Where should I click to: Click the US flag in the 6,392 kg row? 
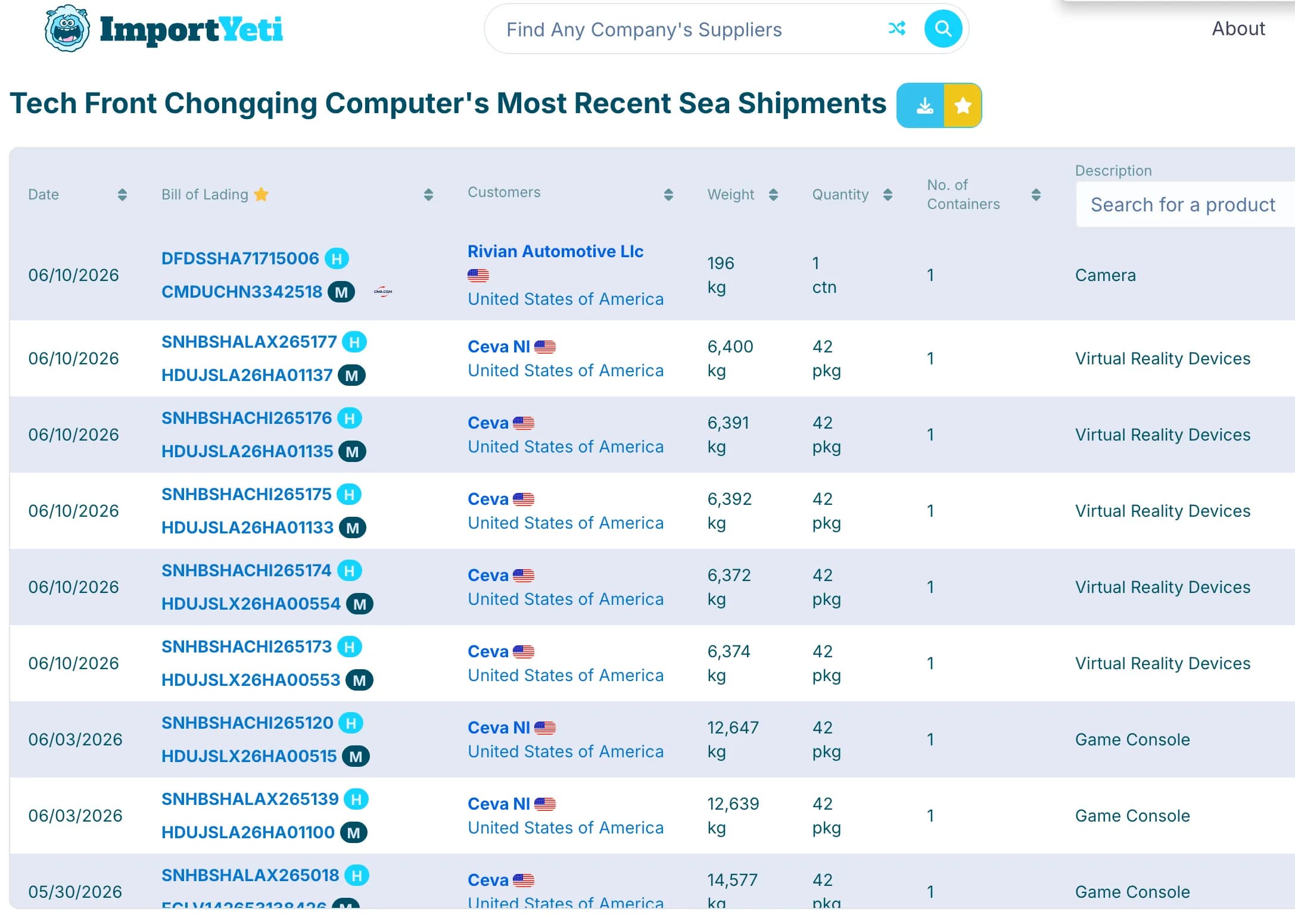[x=523, y=499]
